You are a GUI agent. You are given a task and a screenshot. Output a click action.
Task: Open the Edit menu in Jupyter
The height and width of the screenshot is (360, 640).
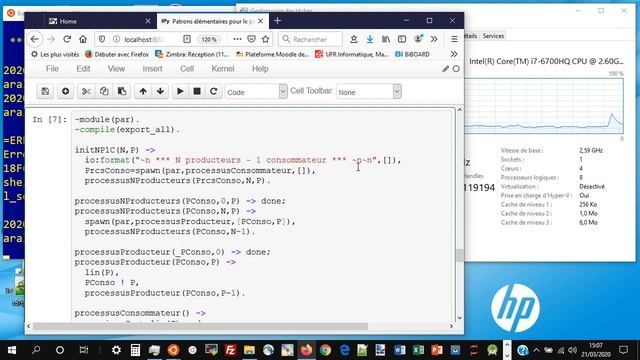(x=83, y=69)
